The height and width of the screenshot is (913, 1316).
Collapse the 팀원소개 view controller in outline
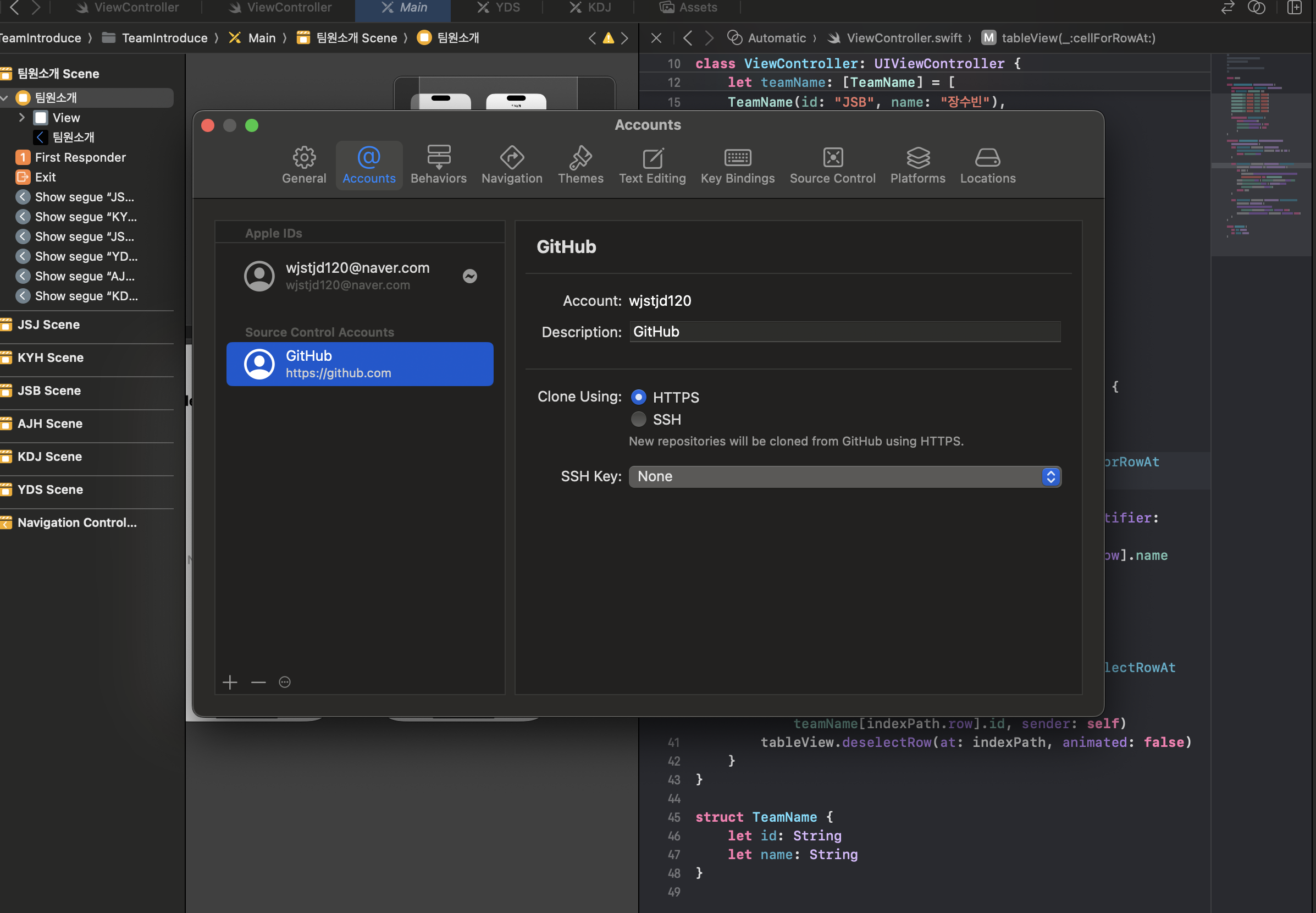[4, 98]
